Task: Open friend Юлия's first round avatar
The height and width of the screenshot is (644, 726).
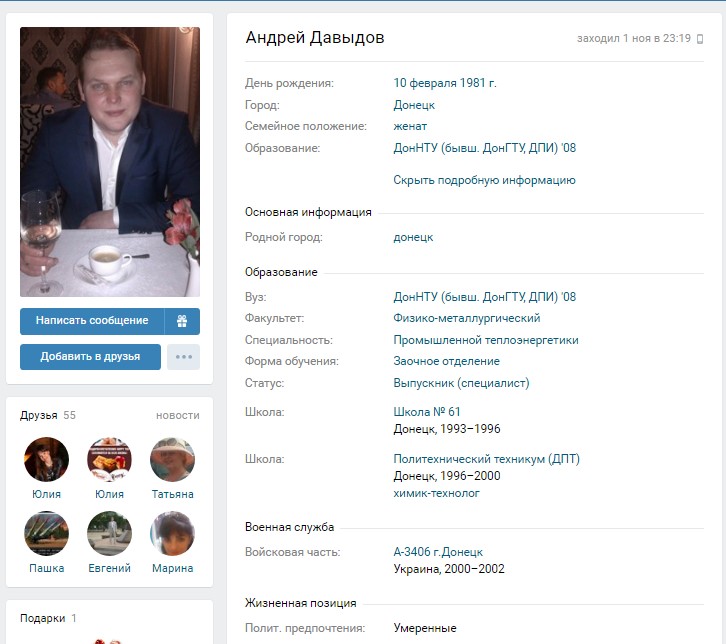Action: (46, 459)
